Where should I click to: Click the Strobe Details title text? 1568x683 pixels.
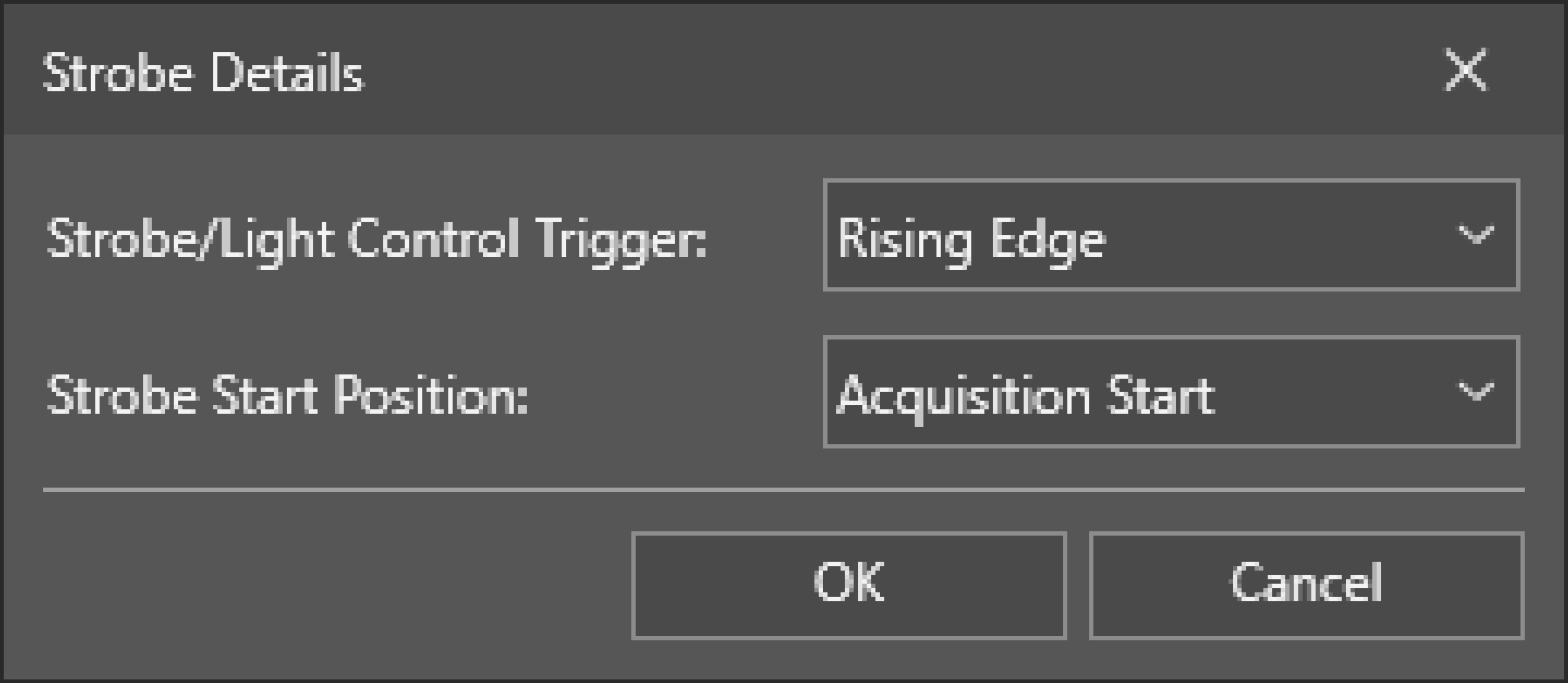(203, 73)
